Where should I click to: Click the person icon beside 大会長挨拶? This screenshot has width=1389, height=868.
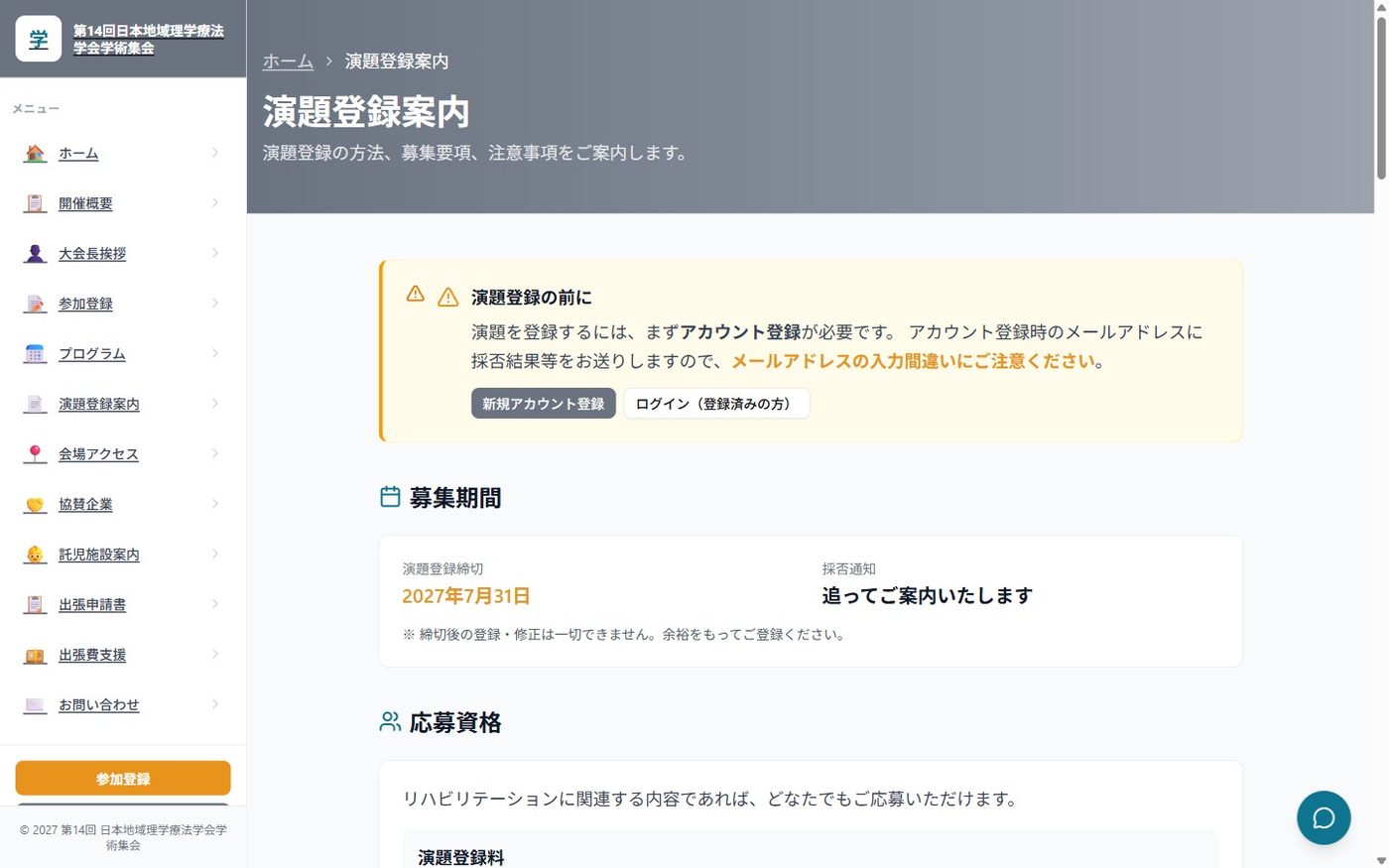click(x=35, y=254)
